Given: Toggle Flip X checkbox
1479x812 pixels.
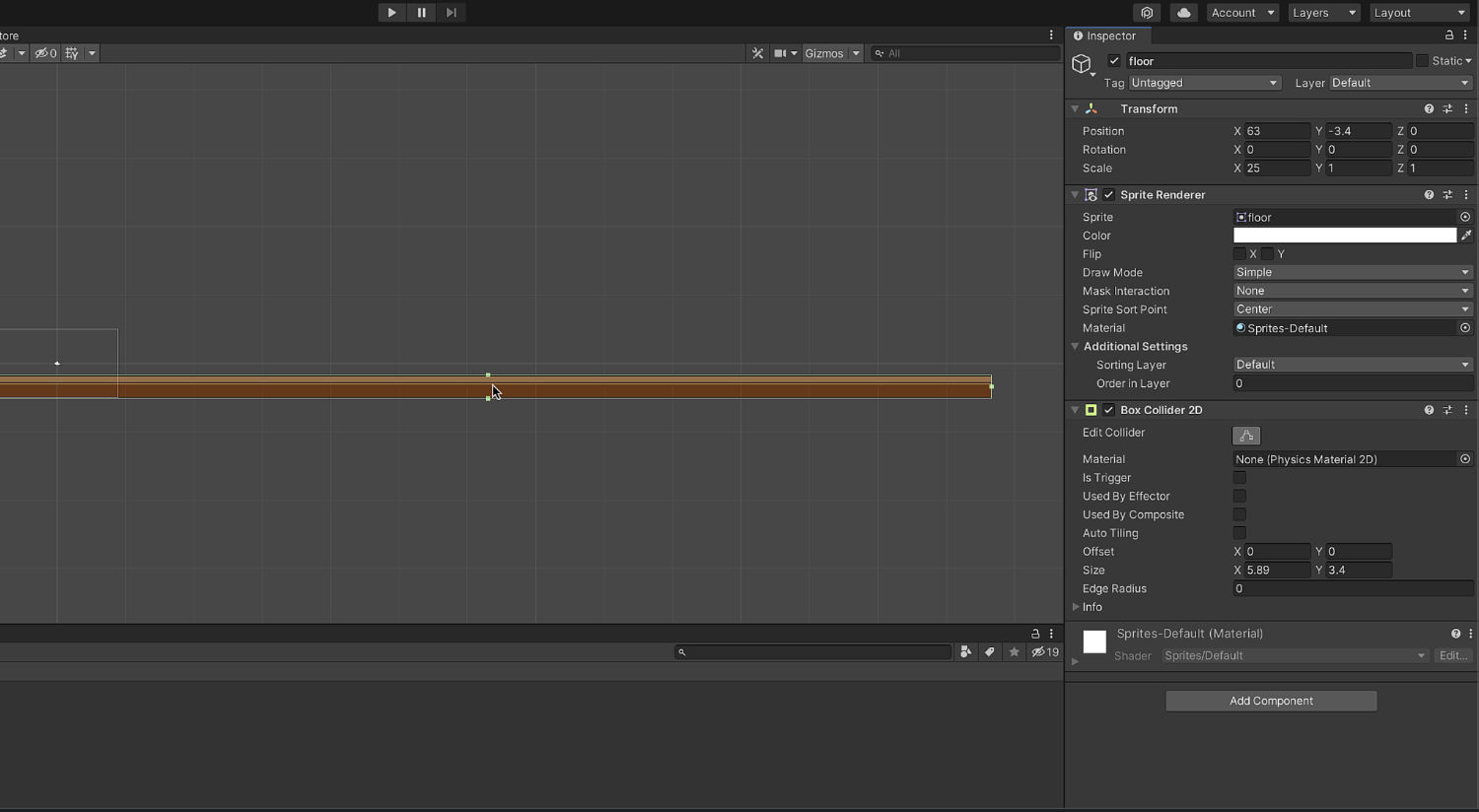Looking at the screenshot, I should pos(1239,254).
